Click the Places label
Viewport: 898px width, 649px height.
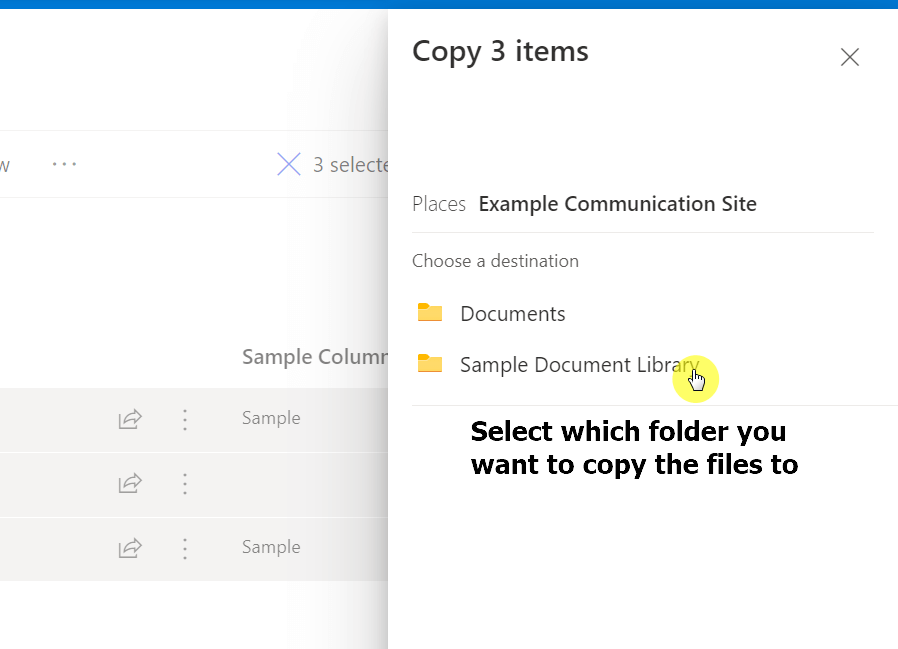tap(439, 204)
